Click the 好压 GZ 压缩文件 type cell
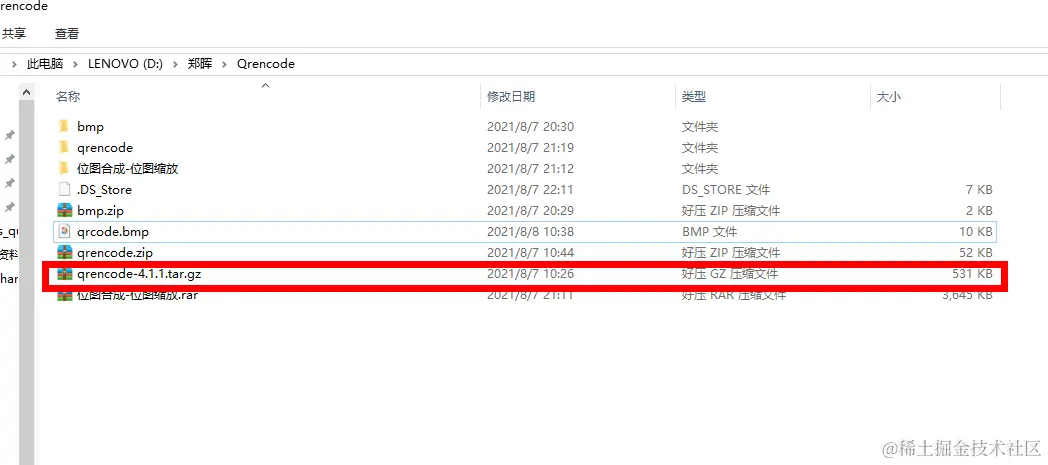The height and width of the screenshot is (465, 1048). [730, 274]
